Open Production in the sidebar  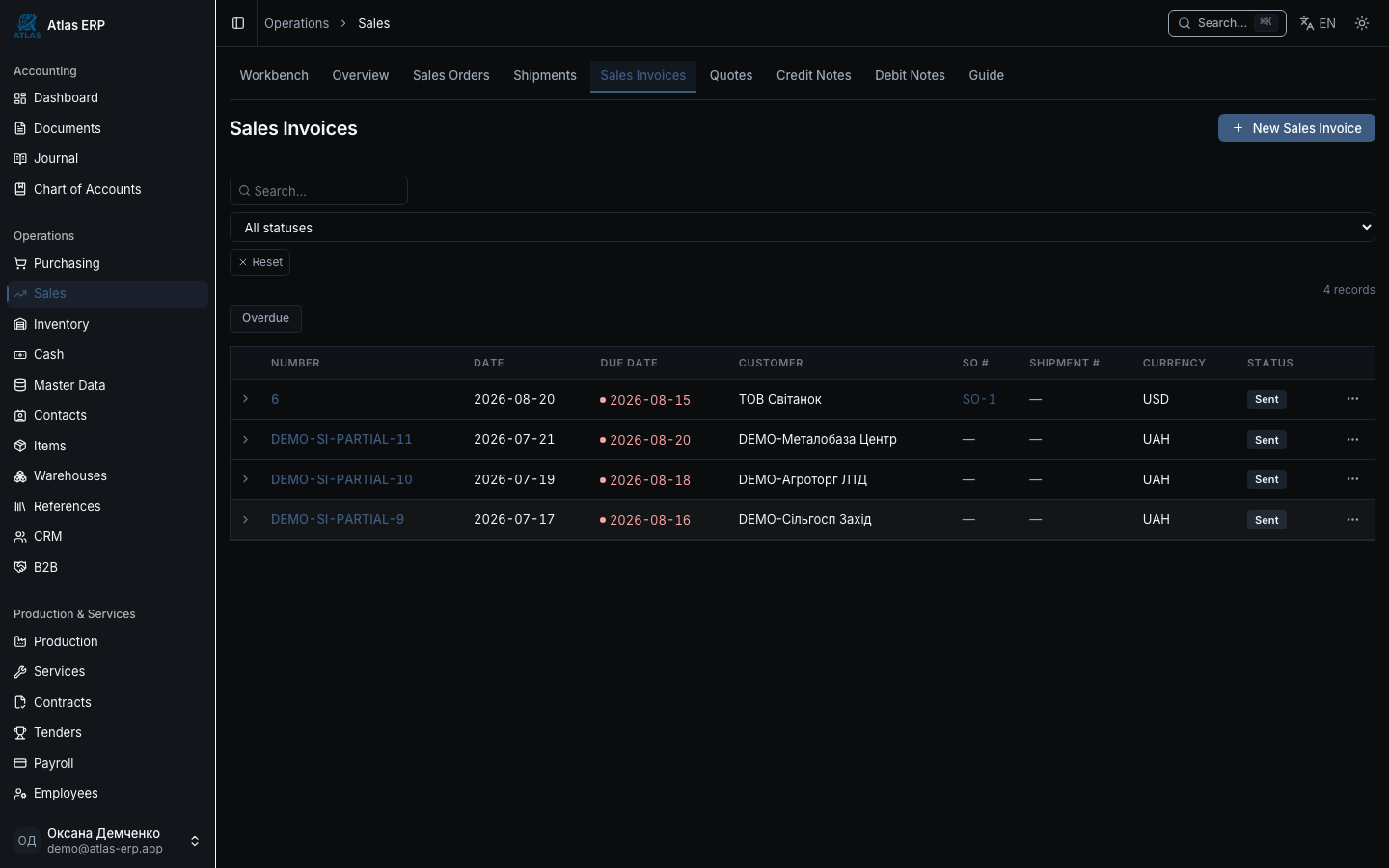pyautogui.click(x=107, y=641)
